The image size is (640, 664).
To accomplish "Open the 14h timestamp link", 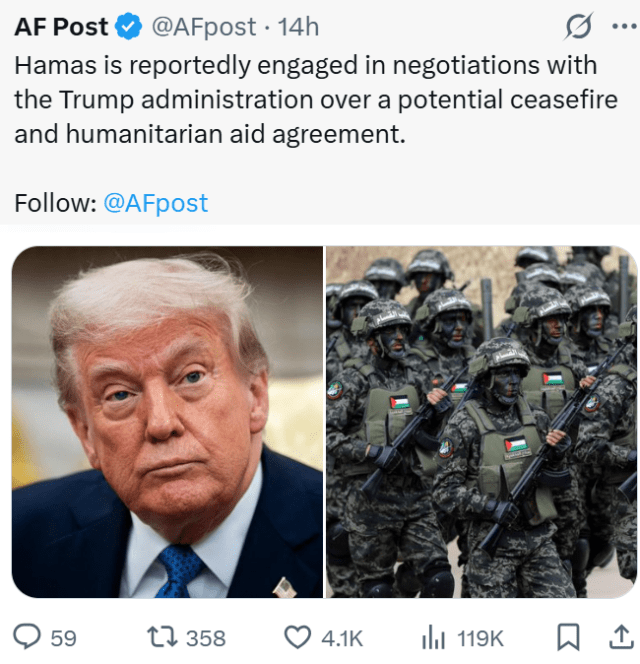I will 298,27.
